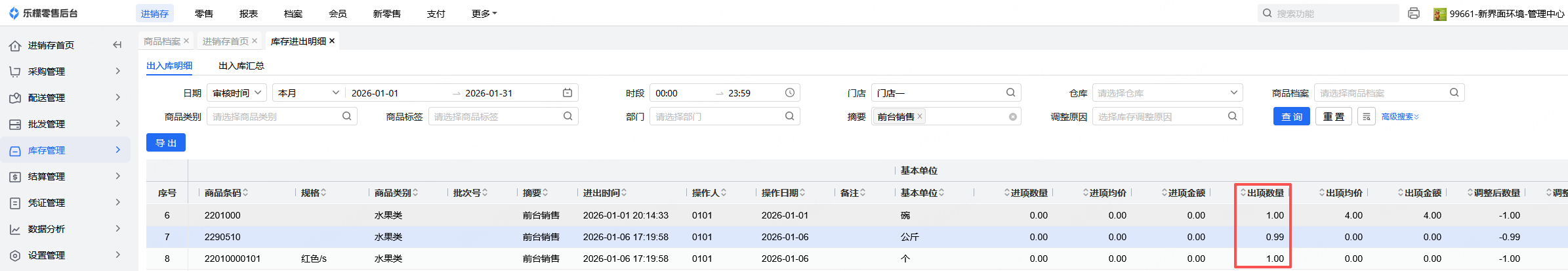Open the column settings icon beside reset

[1367, 117]
